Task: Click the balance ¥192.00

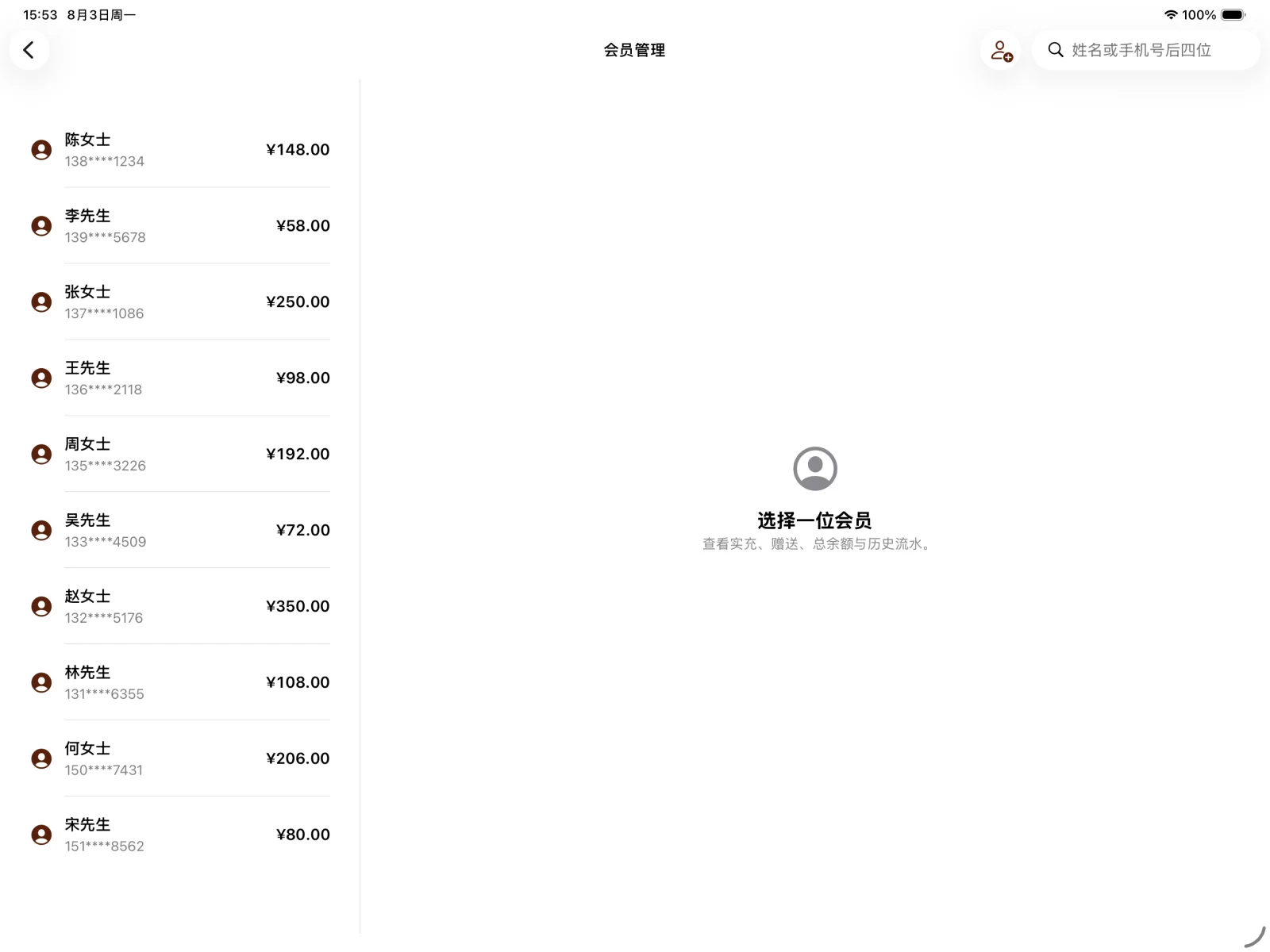Action: coord(298,455)
